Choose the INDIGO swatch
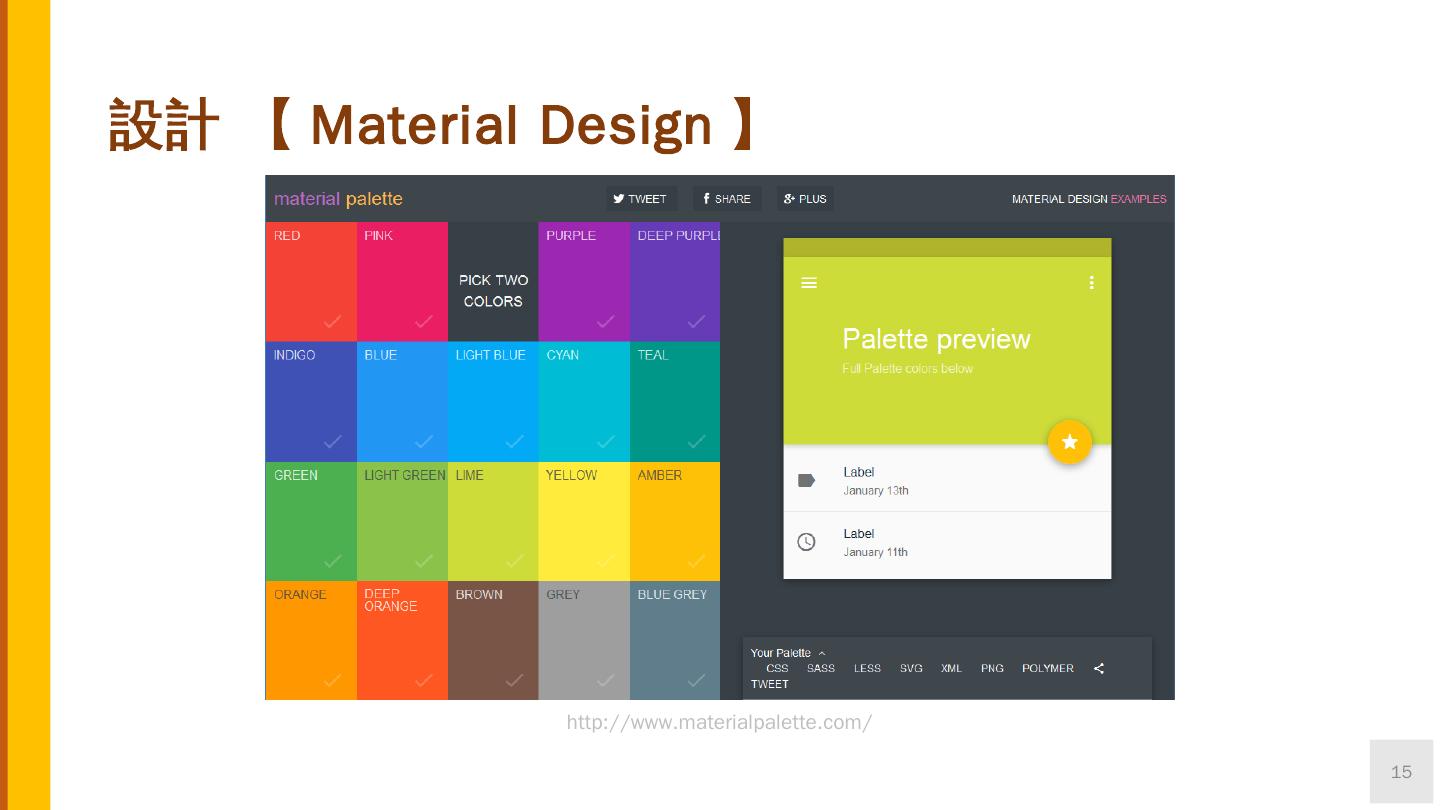This screenshot has height=810, width=1440. [x=311, y=402]
